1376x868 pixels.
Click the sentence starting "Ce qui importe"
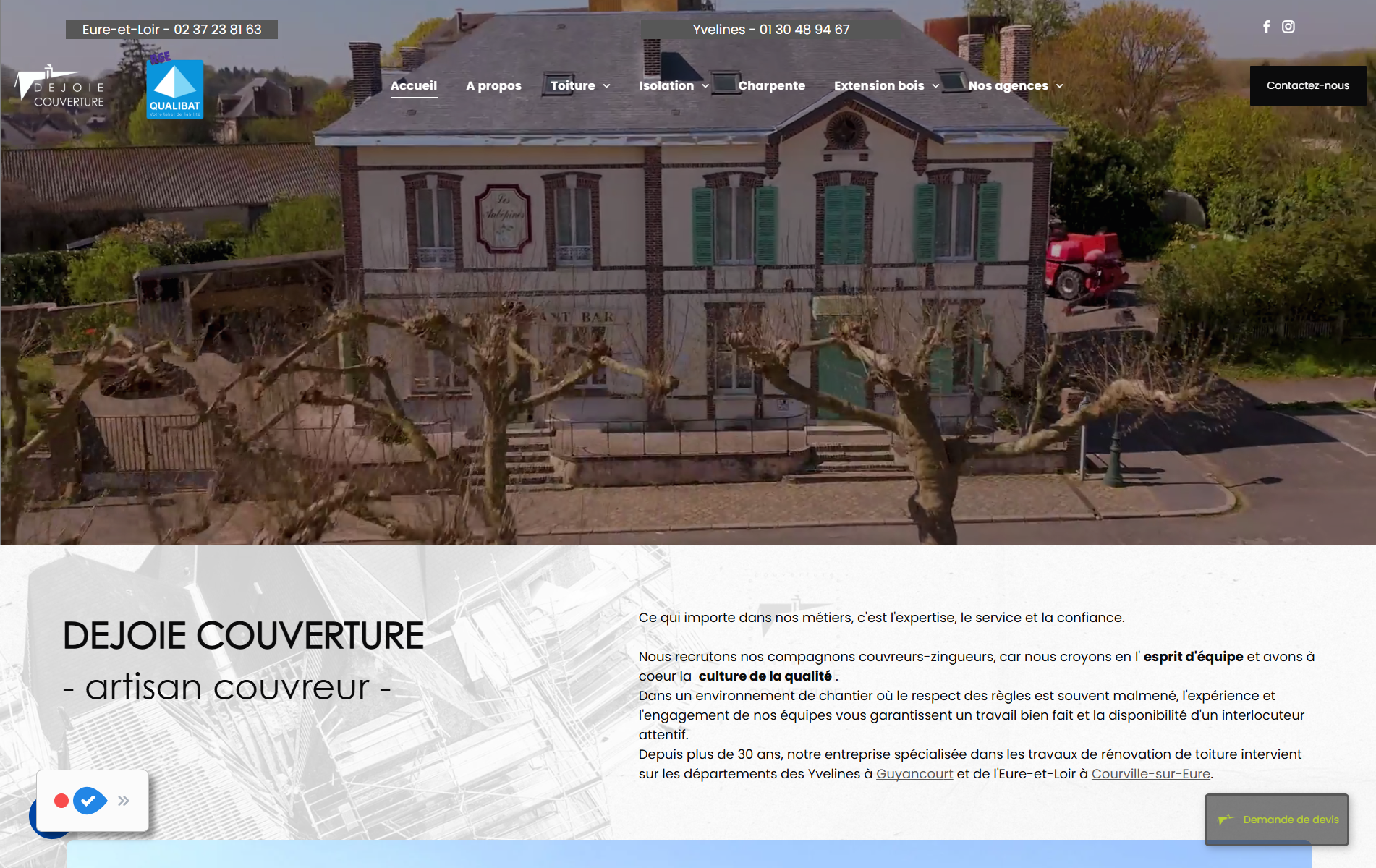(881, 618)
